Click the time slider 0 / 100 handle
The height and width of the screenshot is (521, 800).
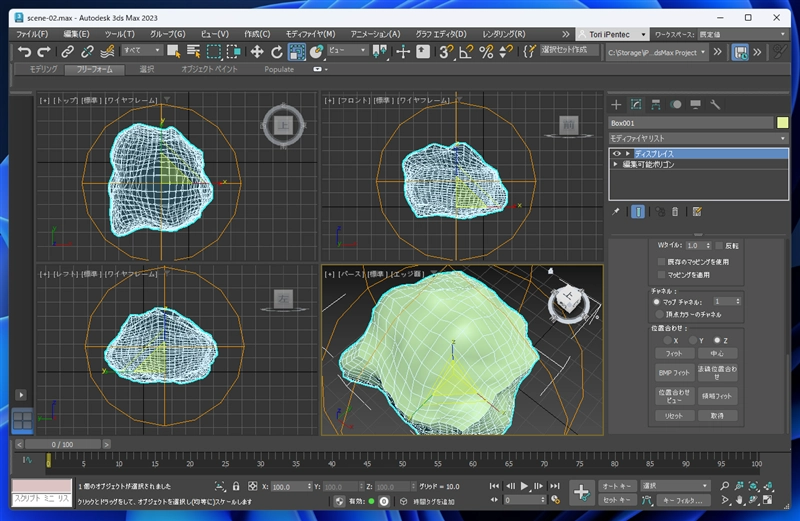point(62,444)
